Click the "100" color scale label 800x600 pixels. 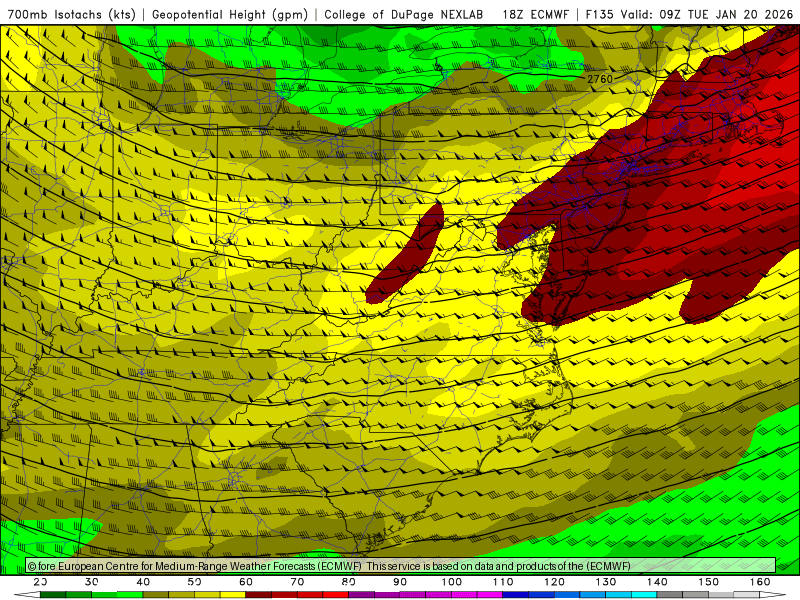(x=452, y=582)
